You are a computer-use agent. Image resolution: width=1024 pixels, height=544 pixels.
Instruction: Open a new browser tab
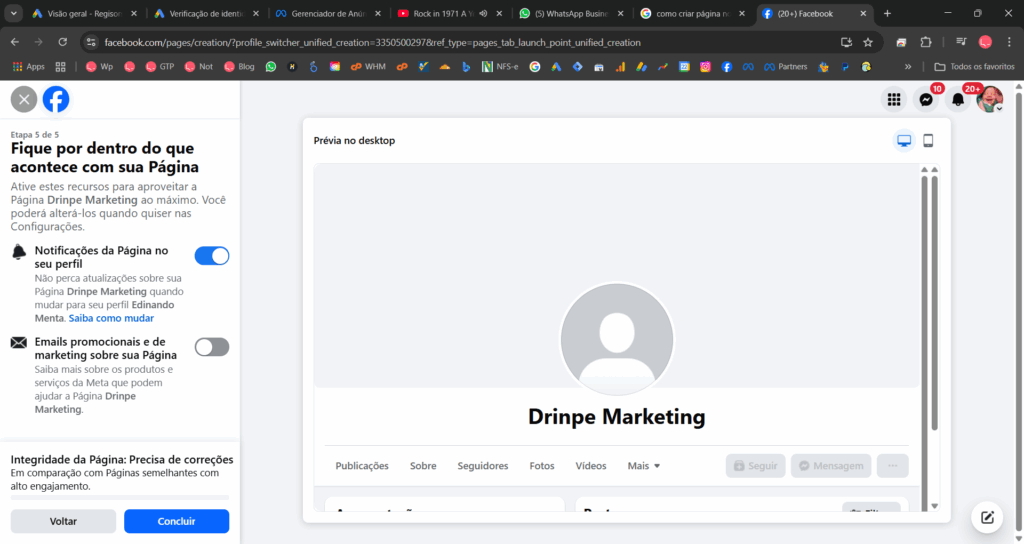click(x=887, y=13)
